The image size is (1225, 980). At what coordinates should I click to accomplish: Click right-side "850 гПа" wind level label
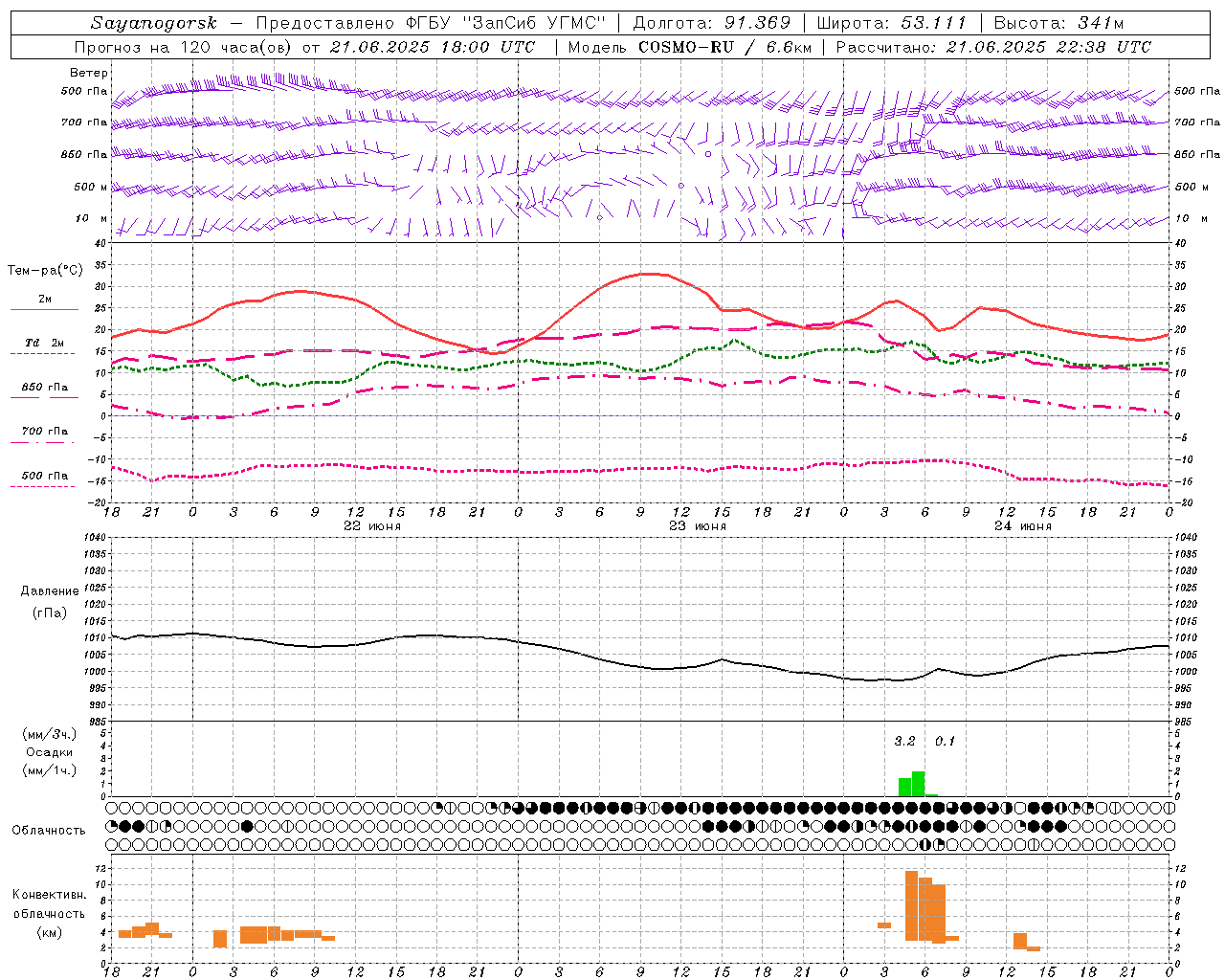[x=1197, y=154]
